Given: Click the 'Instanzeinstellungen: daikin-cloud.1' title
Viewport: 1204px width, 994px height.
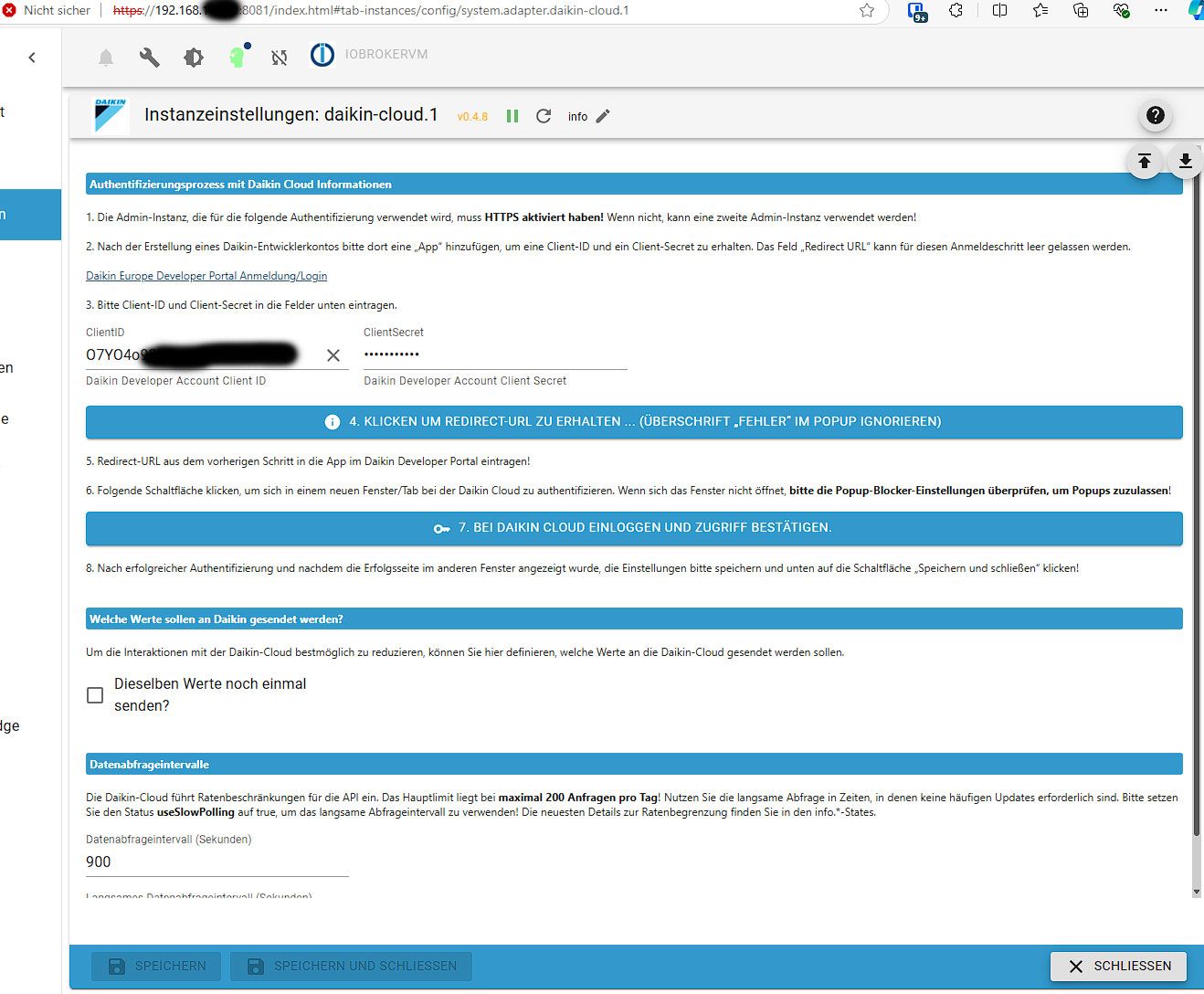Looking at the screenshot, I should [291, 115].
